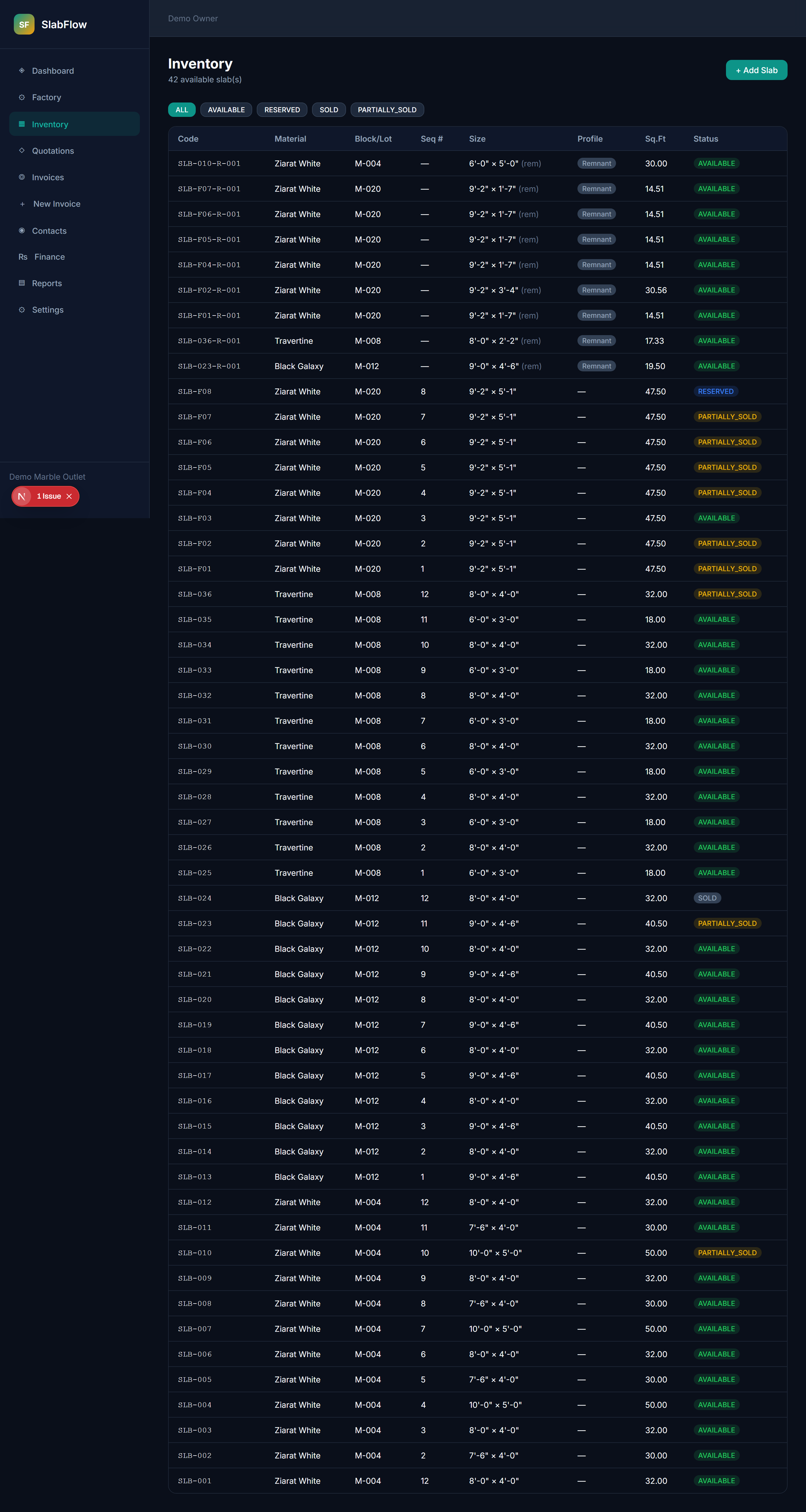The height and width of the screenshot is (1512, 806).
Task: Click the Invoices sidebar icon
Action: pyautogui.click(x=22, y=177)
